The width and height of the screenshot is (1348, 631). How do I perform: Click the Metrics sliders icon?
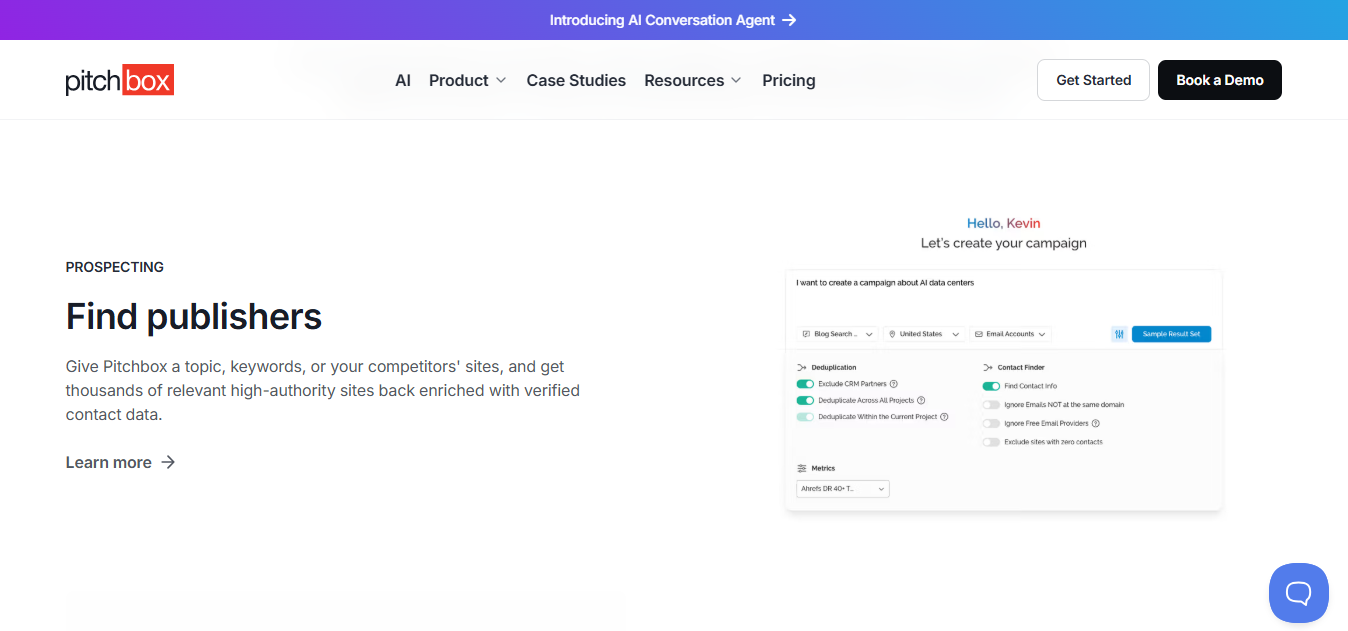coord(802,468)
